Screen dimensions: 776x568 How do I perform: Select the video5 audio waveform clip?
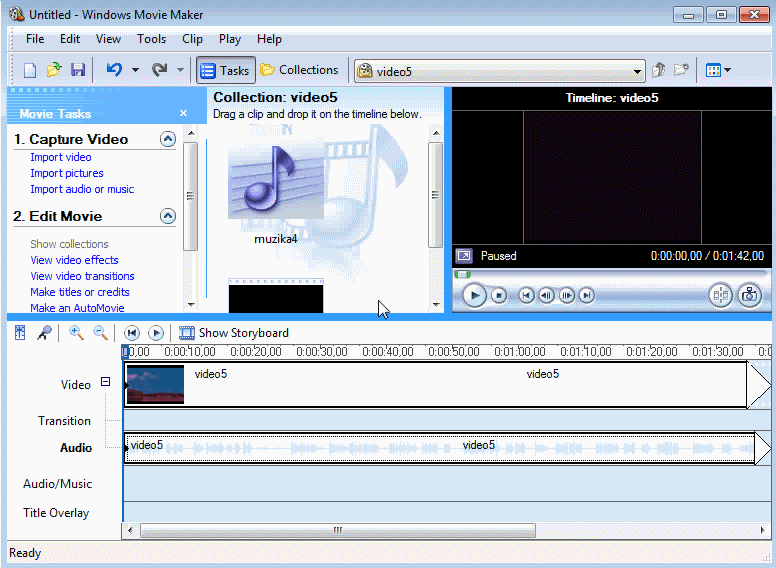point(439,448)
